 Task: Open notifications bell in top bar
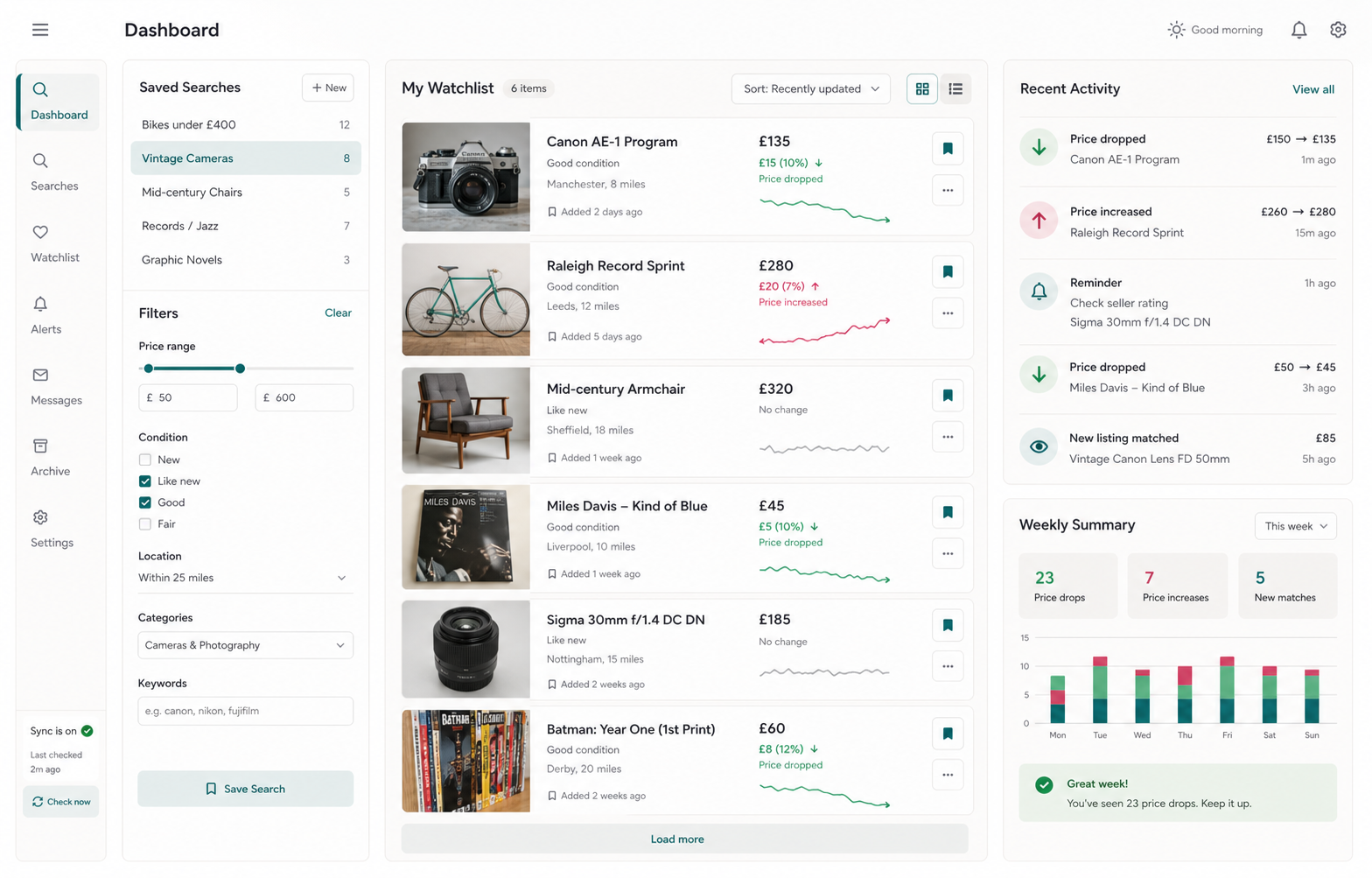[1298, 30]
